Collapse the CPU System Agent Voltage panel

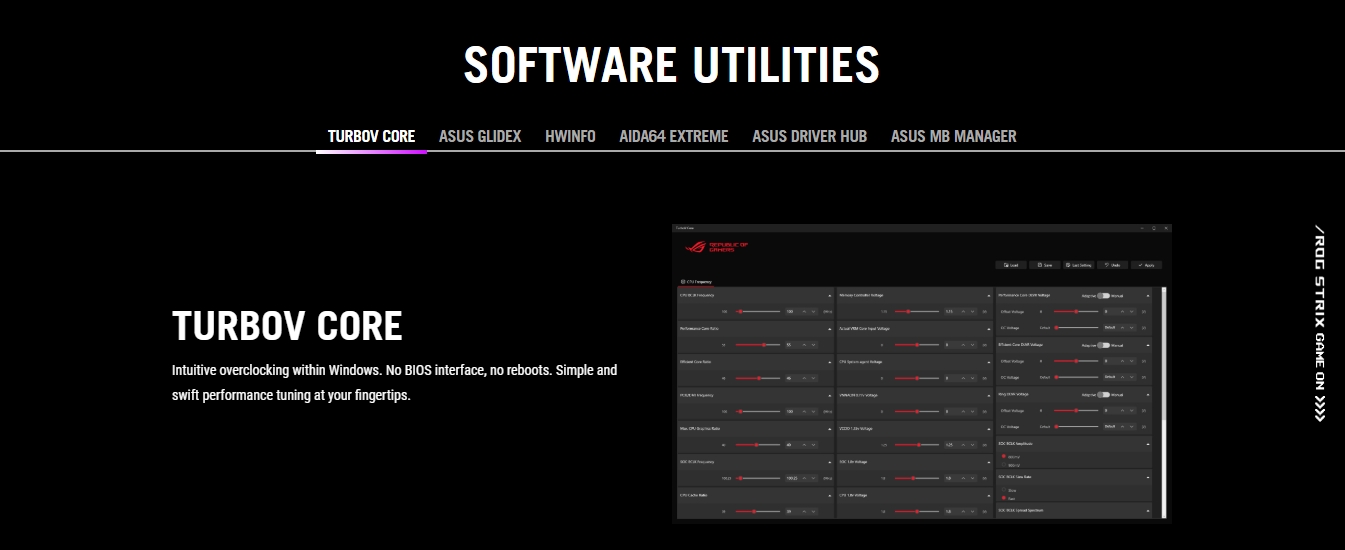[989, 361]
